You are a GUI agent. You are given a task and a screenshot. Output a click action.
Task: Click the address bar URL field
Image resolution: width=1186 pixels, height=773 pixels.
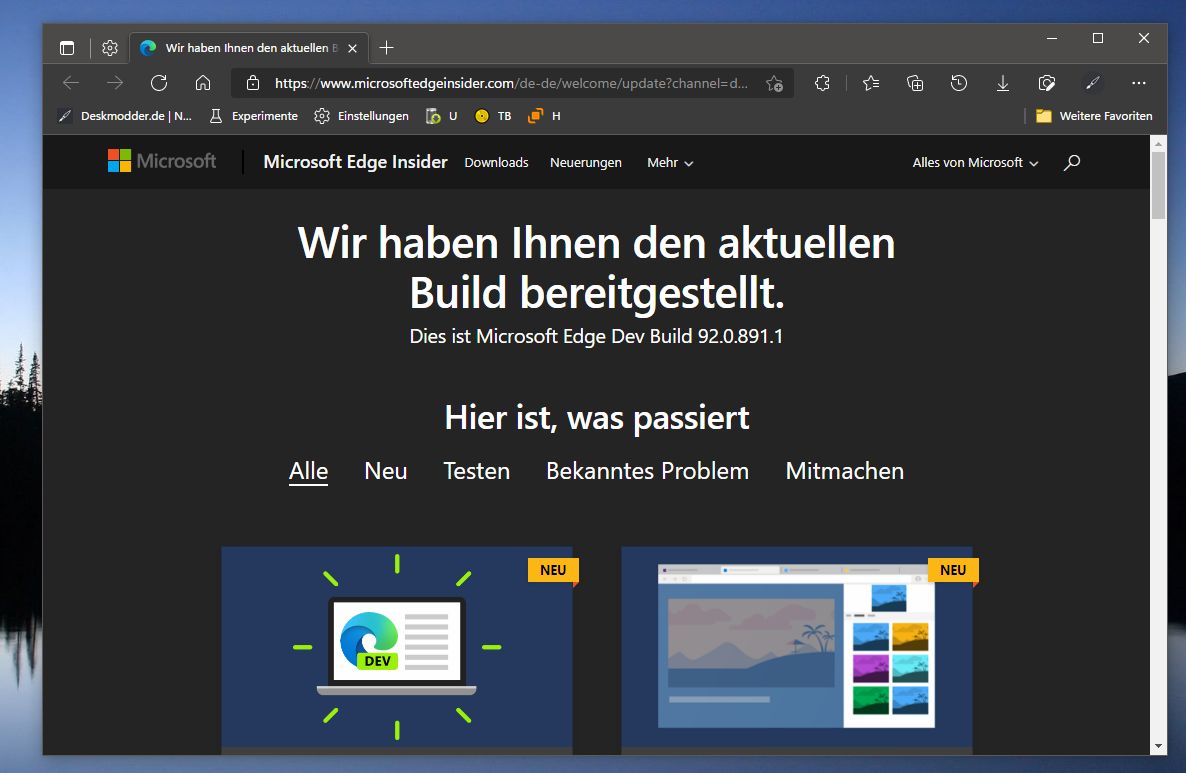tap(511, 83)
